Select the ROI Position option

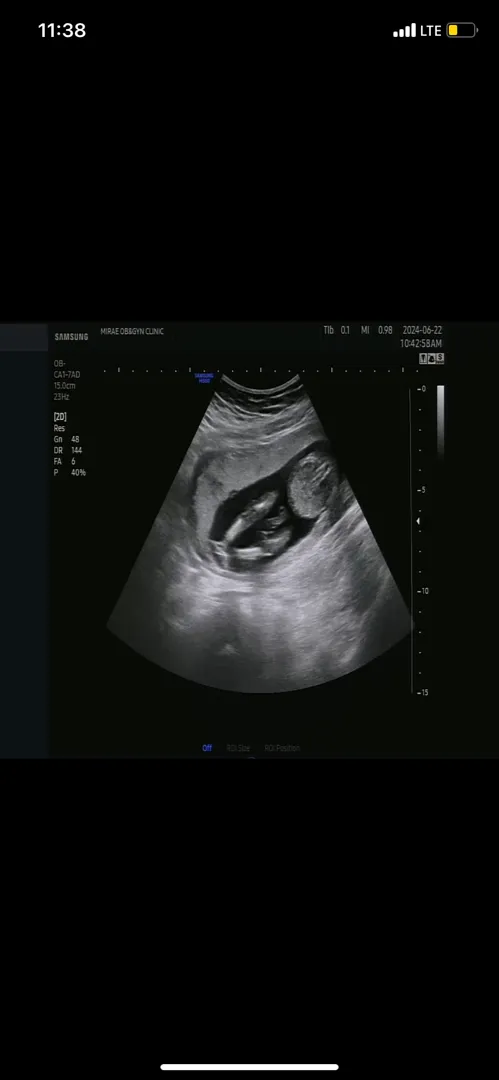coord(283,748)
